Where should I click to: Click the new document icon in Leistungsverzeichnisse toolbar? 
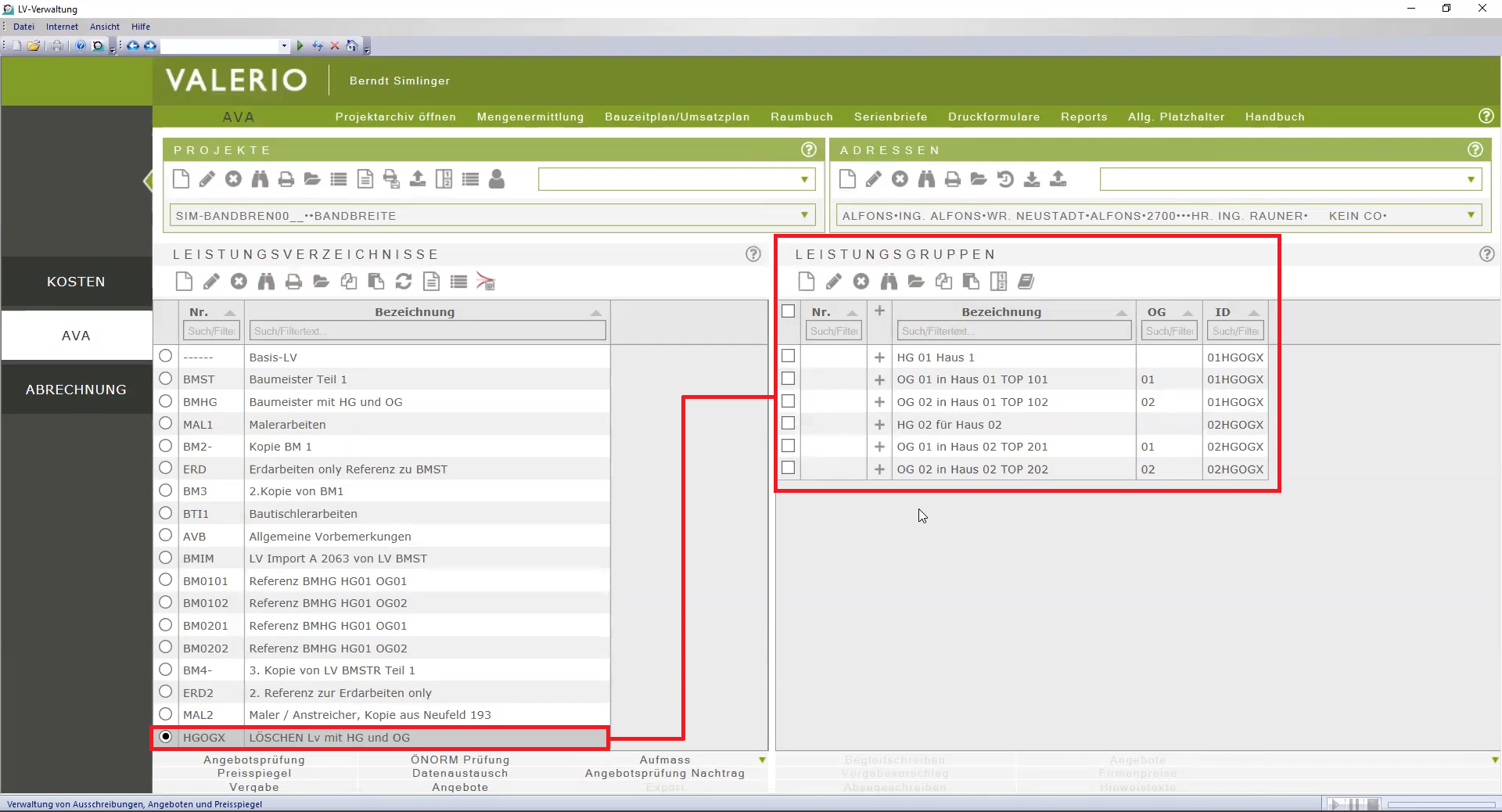click(x=184, y=282)
